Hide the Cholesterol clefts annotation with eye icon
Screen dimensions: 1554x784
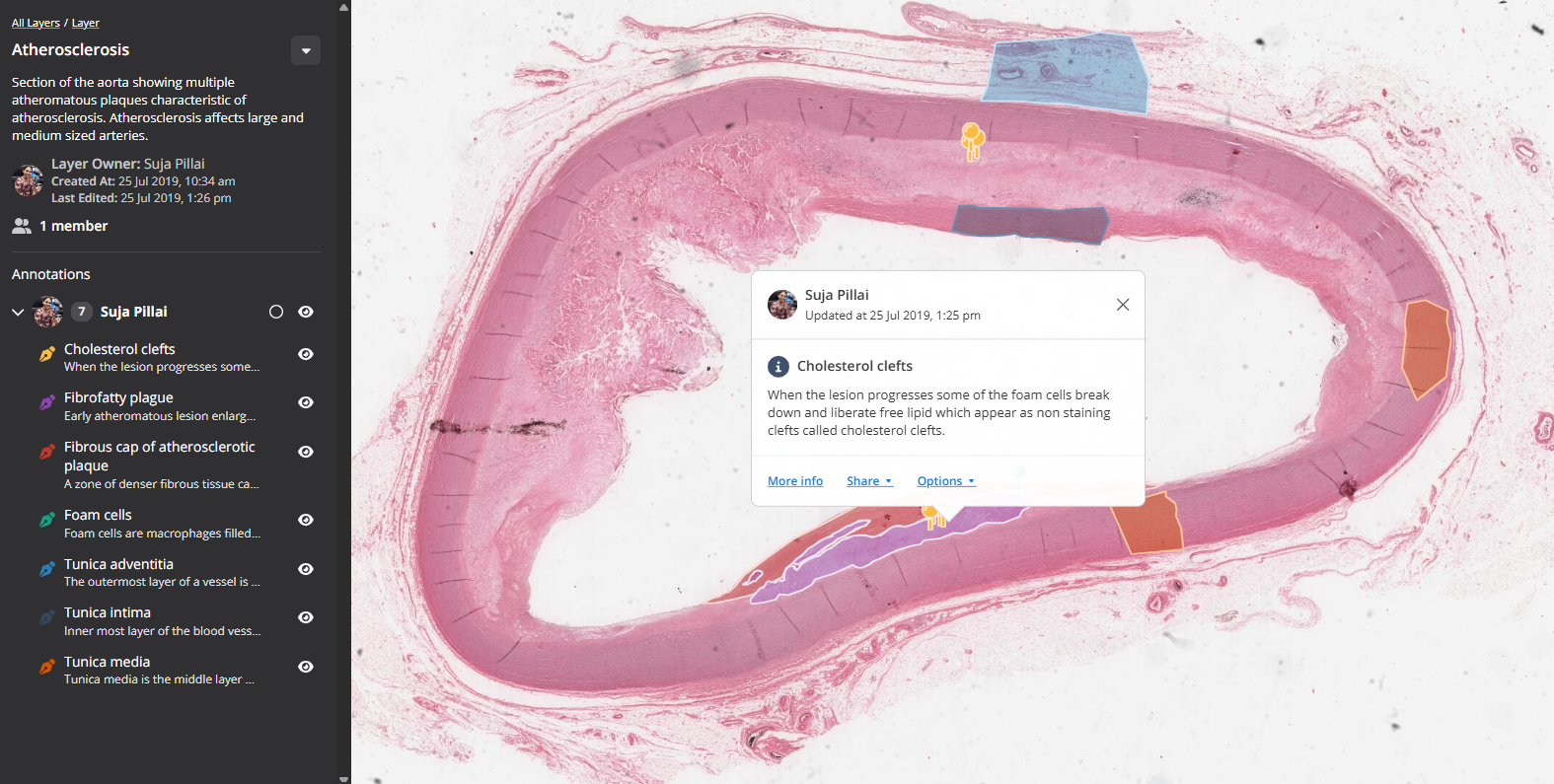tap(306, 354)
